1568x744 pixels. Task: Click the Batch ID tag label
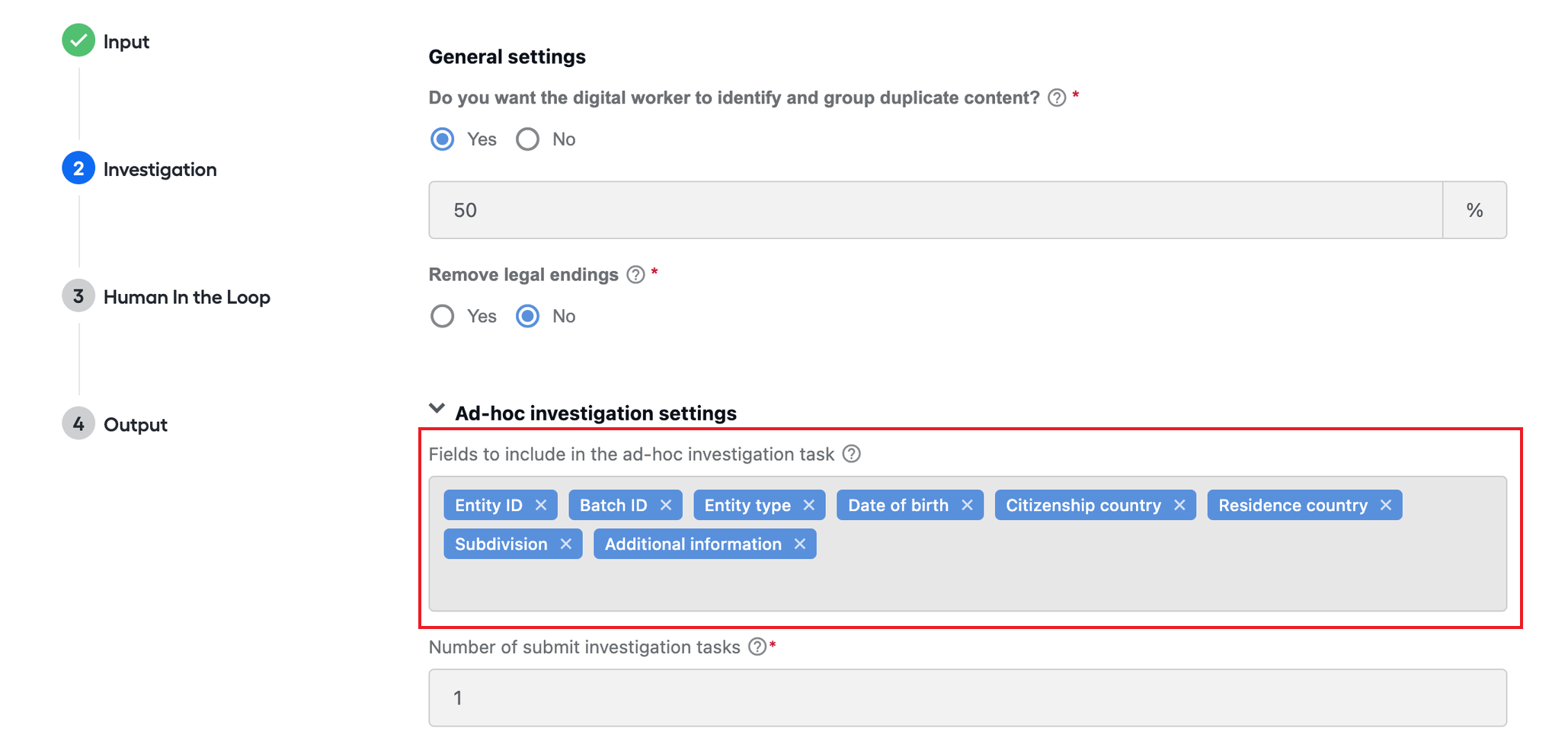613,505
